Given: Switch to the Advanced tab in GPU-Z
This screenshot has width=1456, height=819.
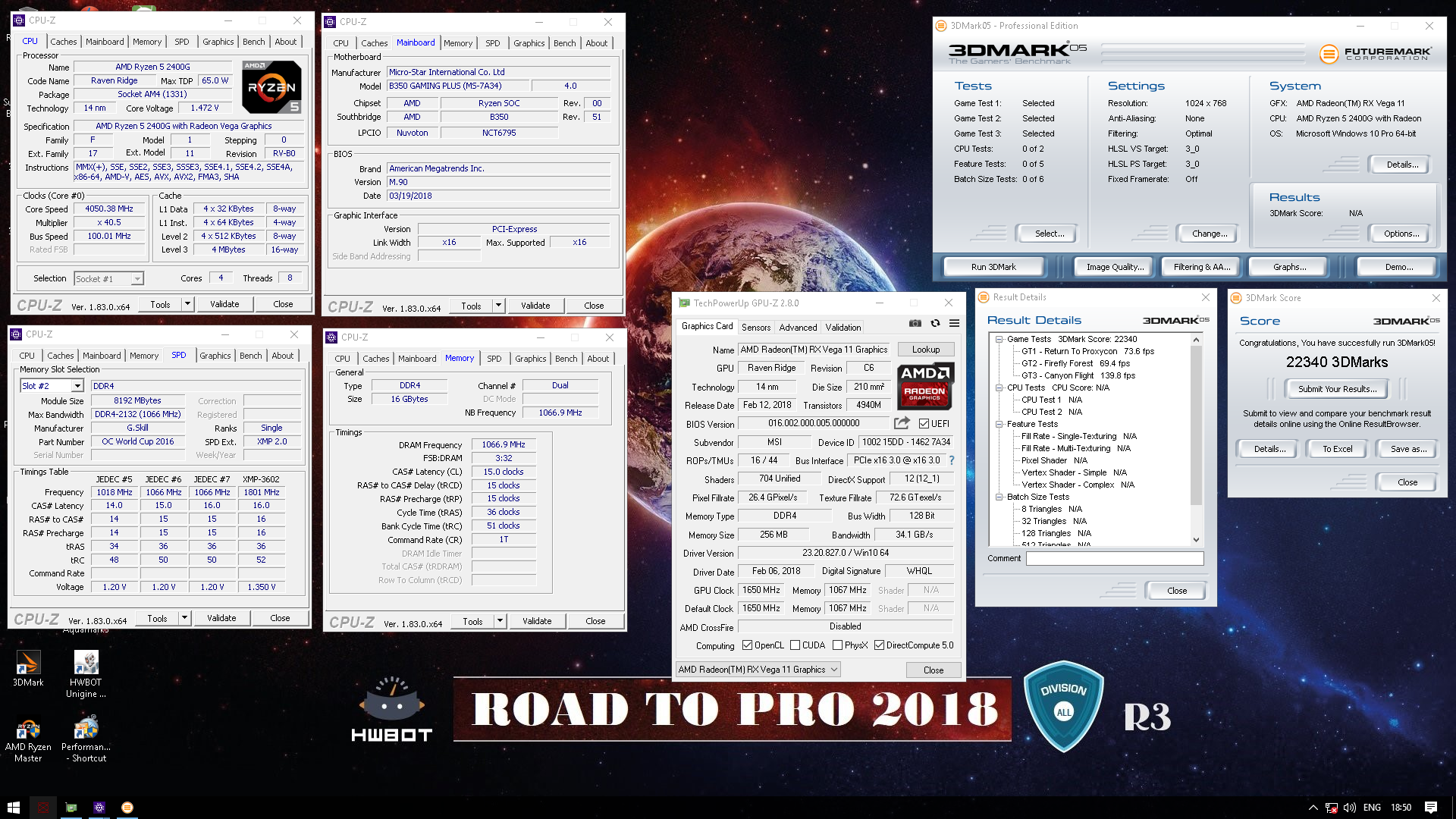Looking at the screenshot, I should pyautogui.click(x=798, y=328).
